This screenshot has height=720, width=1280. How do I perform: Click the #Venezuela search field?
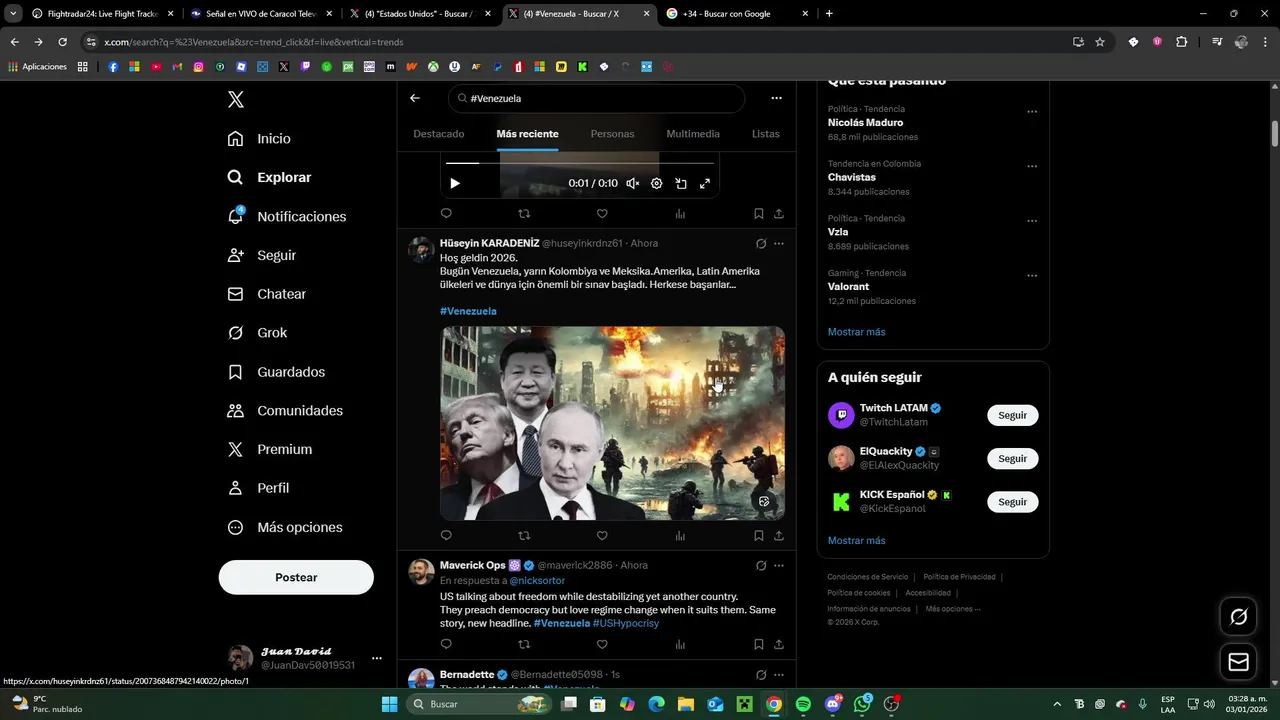(x=596, y=98)
